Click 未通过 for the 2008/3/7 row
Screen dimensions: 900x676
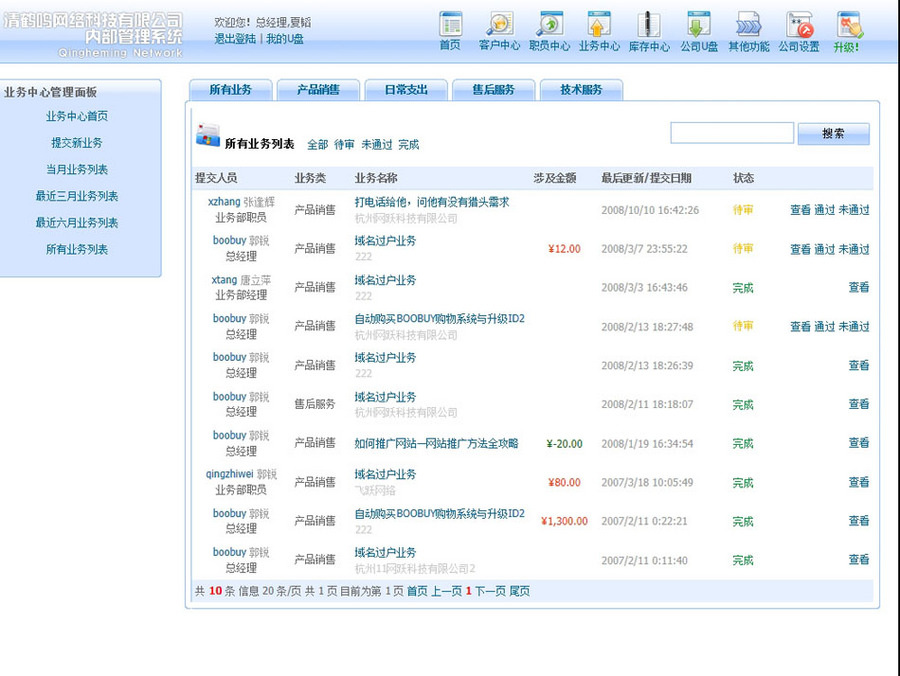(x=854, y=249)
